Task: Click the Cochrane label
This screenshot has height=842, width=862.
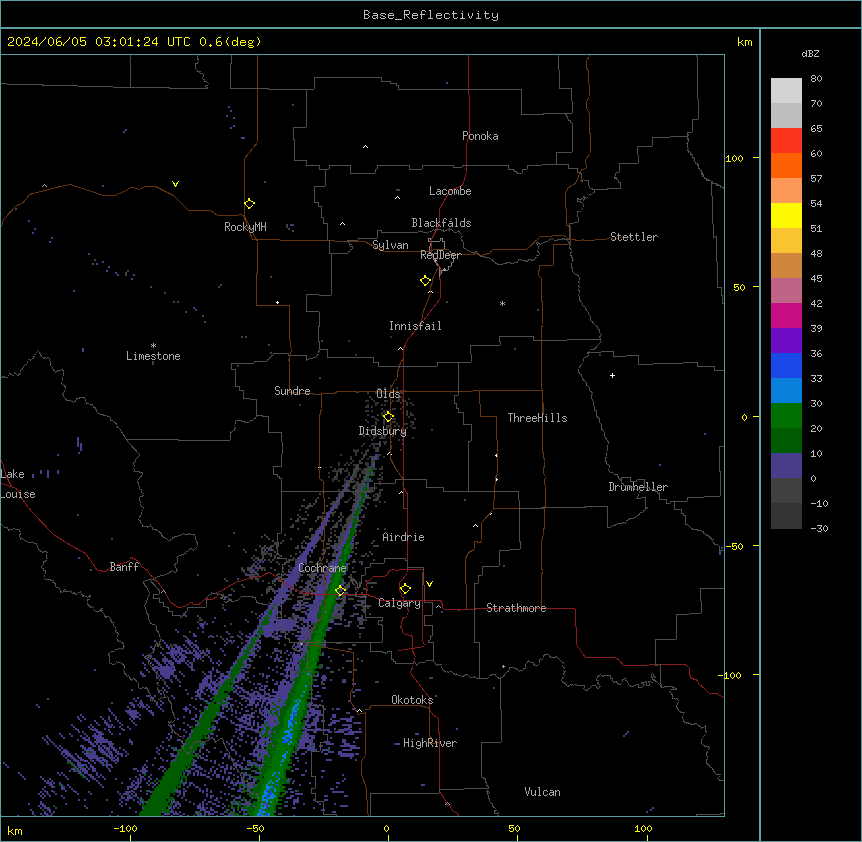Action: (x=322, y=568)
